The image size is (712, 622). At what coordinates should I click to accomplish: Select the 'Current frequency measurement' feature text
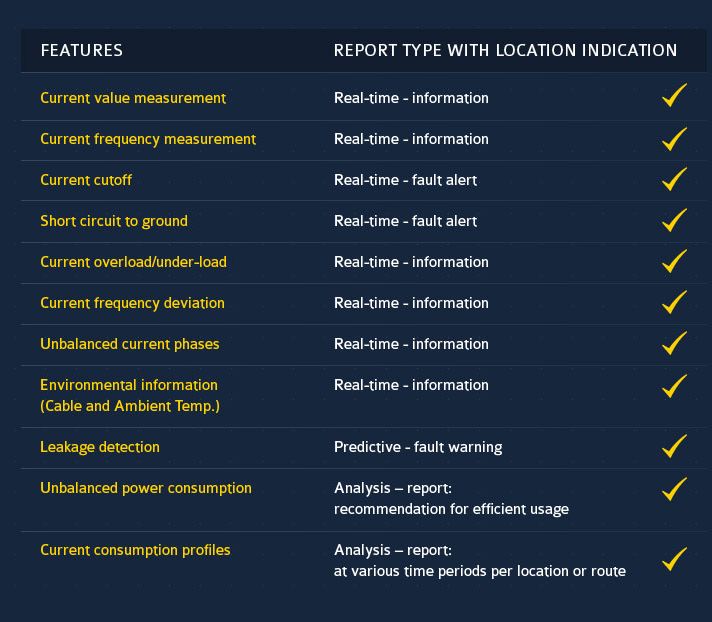[x=148, y=139]
